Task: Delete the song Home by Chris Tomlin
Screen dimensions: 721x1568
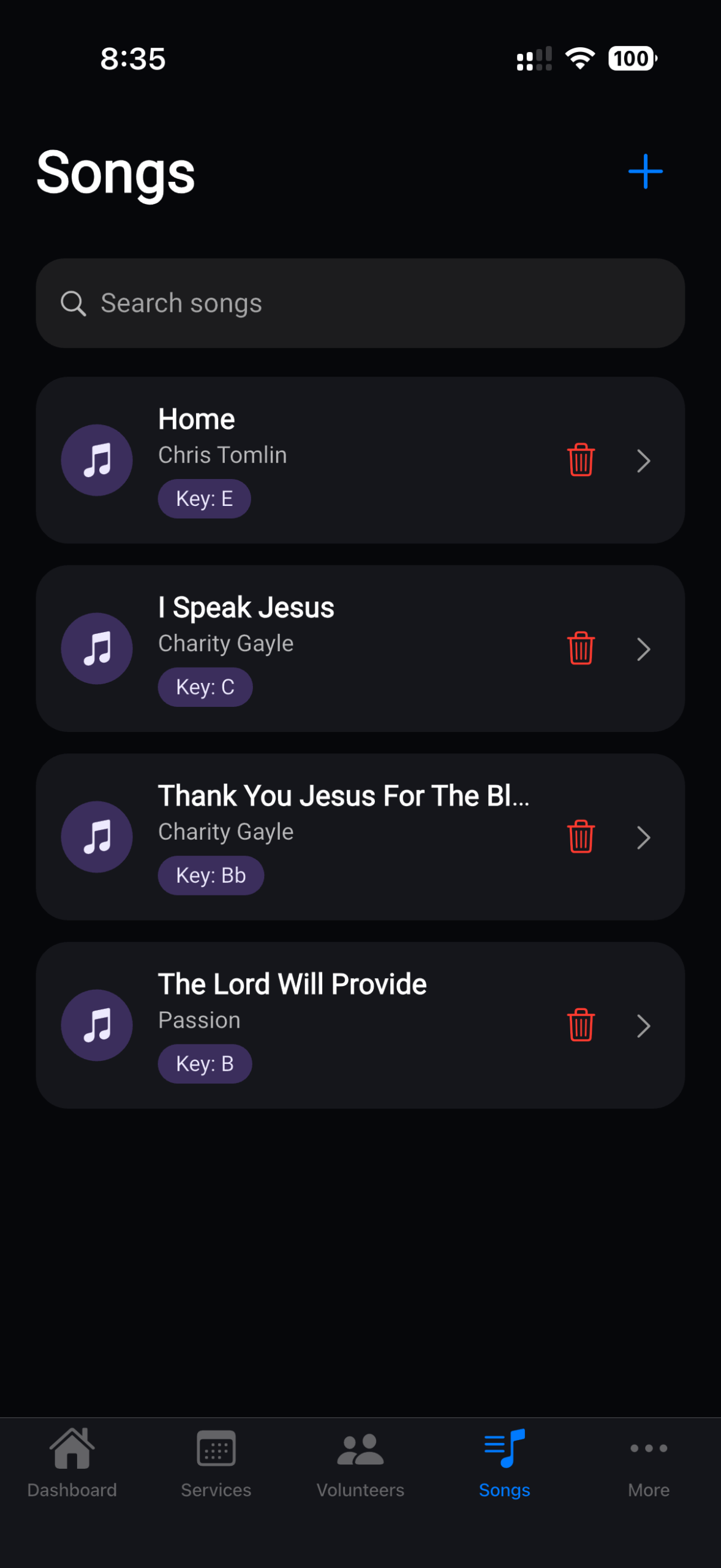Action: (580, 460)
